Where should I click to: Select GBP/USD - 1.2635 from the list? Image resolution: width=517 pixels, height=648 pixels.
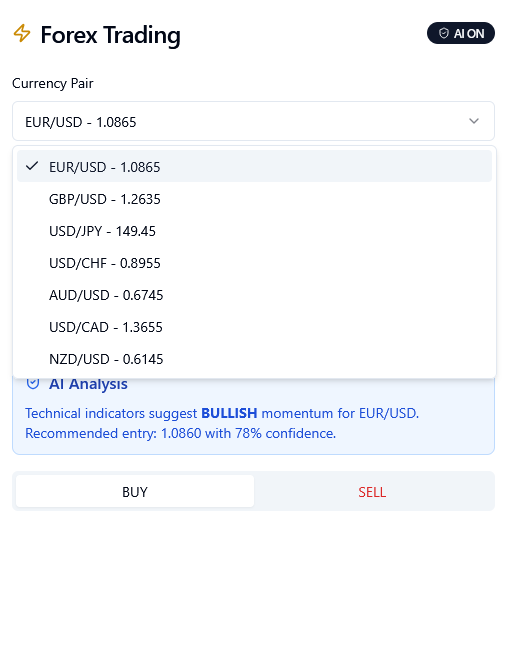pyautogui.click(x=254, y=199)
